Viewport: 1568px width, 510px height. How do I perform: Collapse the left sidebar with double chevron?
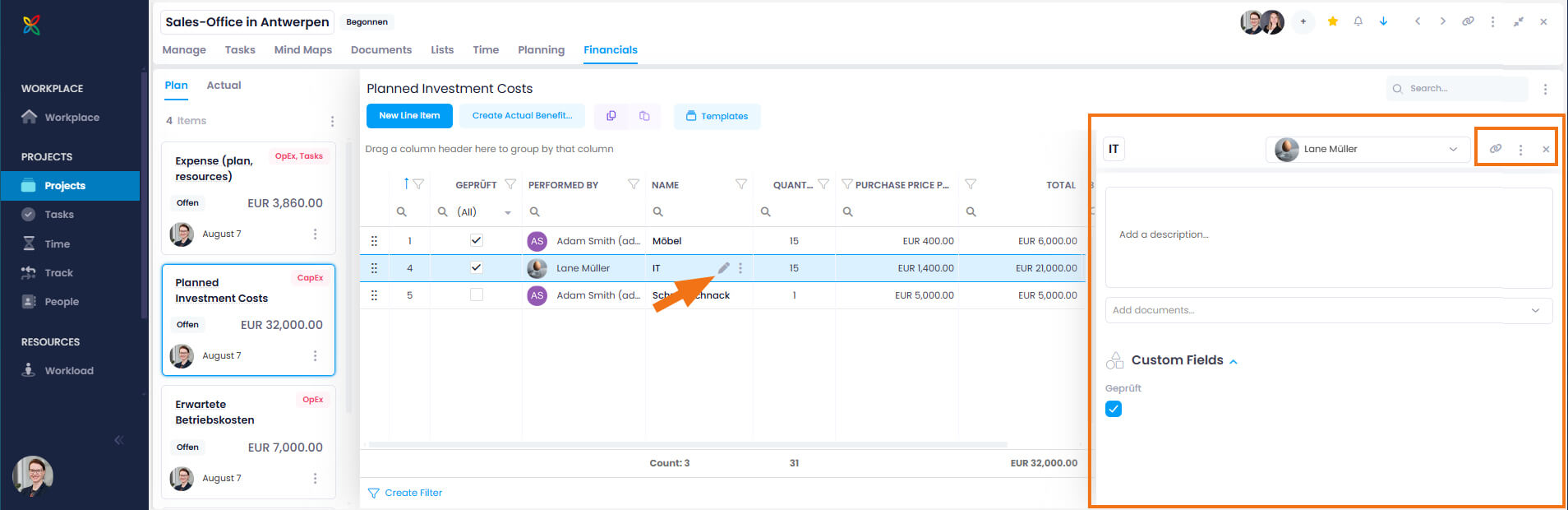click(119, 440)
